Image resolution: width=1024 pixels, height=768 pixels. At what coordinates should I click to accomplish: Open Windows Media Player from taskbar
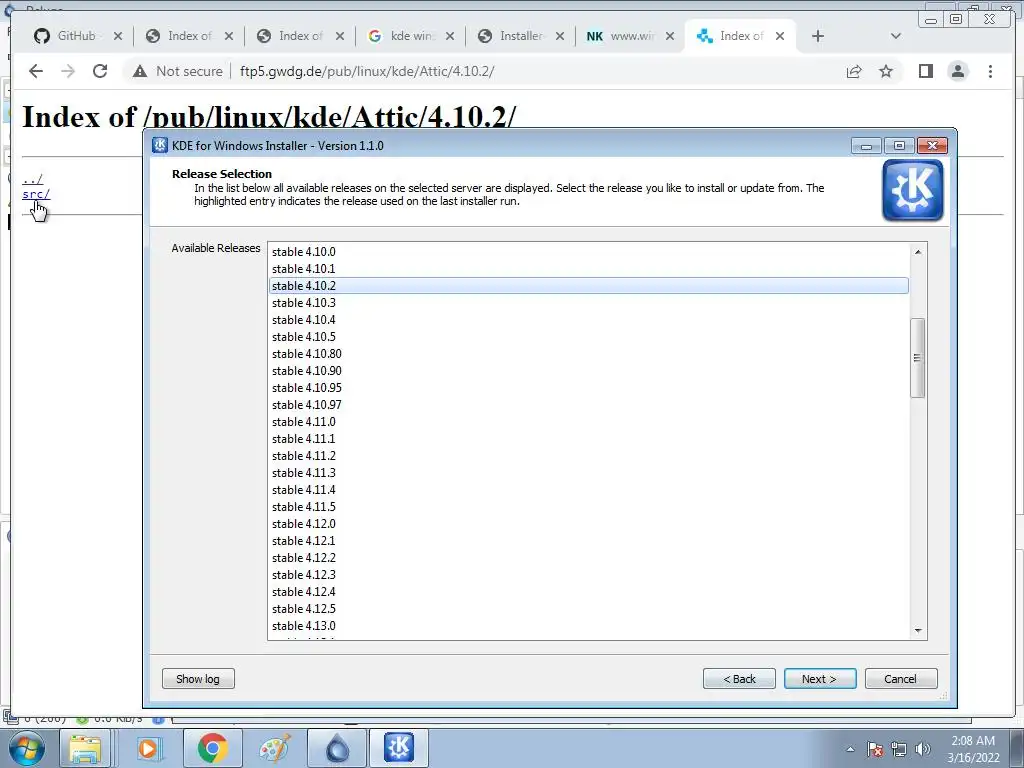pos(148,748)
